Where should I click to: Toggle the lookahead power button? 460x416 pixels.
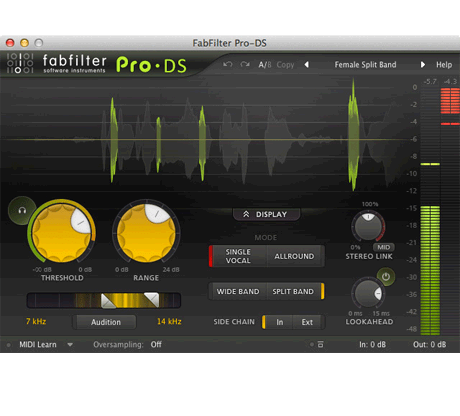386,277
